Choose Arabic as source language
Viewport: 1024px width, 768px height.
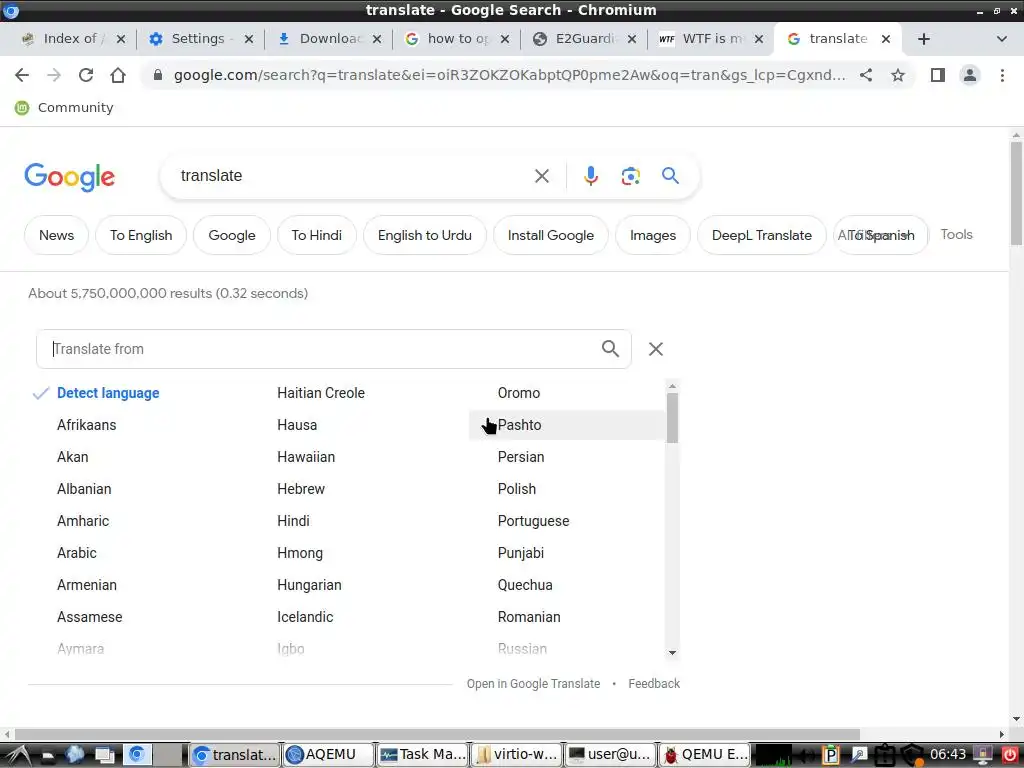[76, 553]
